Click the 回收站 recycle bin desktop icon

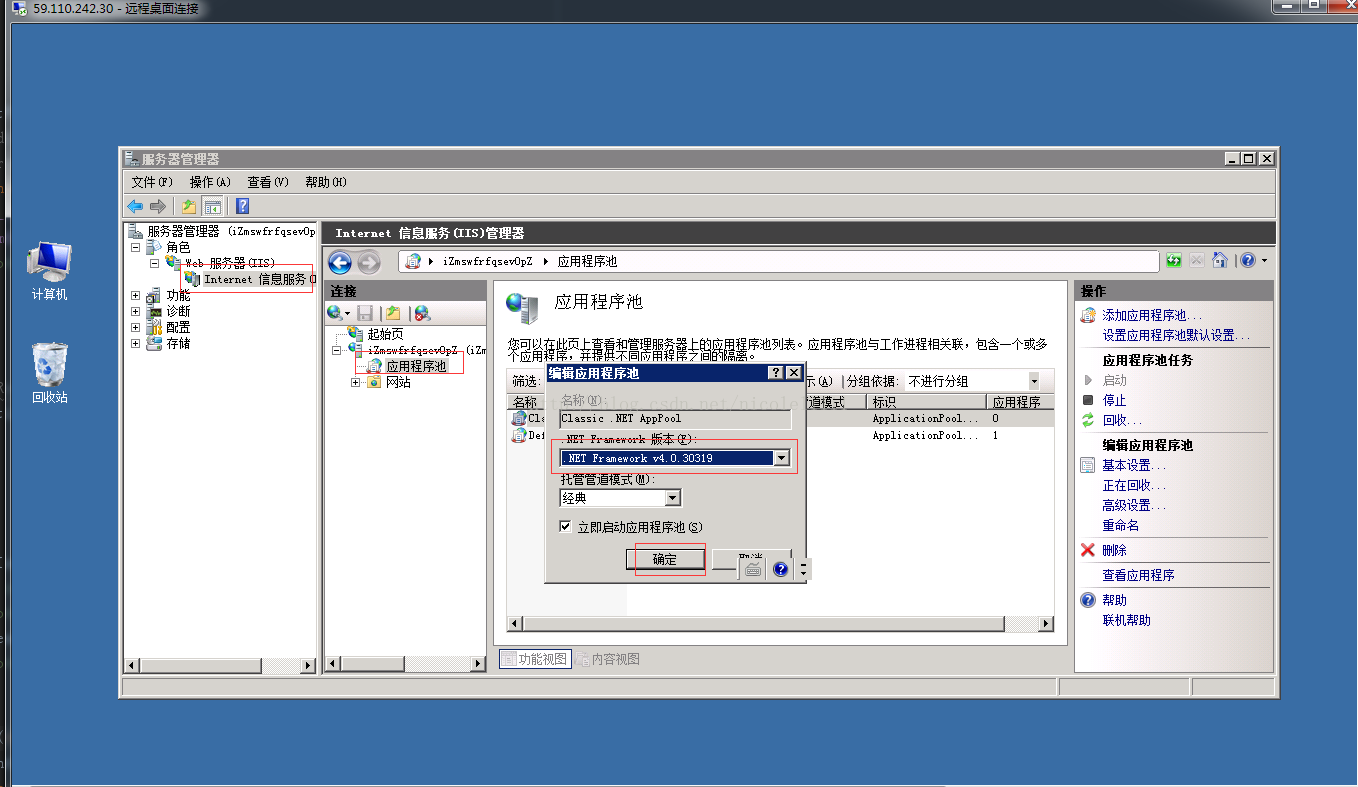(49, 373)
